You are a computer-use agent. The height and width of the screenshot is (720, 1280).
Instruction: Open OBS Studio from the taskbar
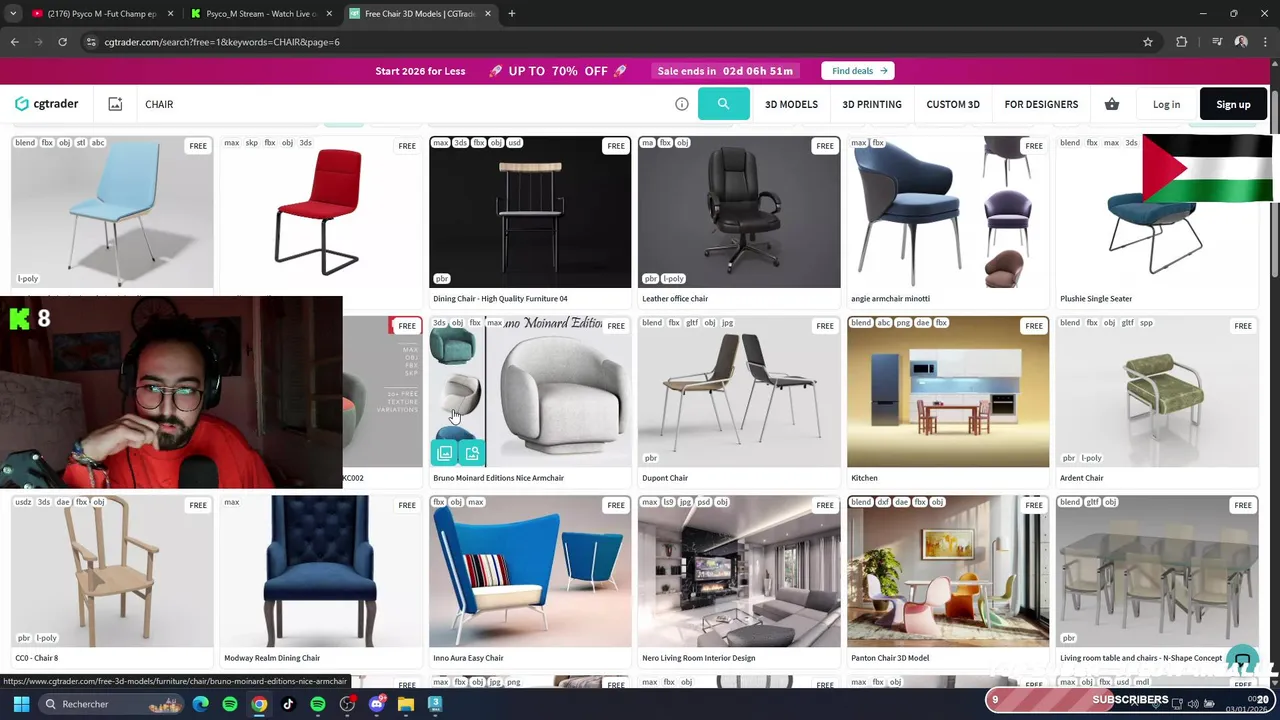[347, 704]
